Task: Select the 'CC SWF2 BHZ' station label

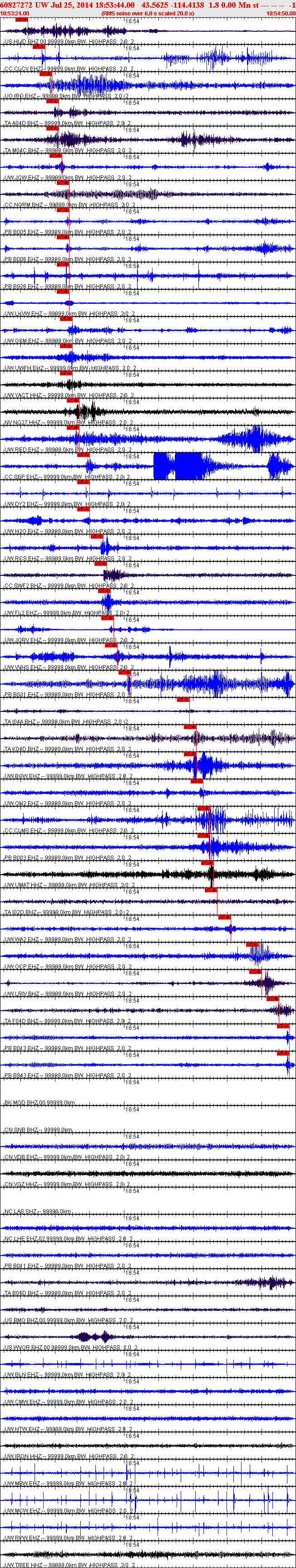Action: click(x=23, y=586)
